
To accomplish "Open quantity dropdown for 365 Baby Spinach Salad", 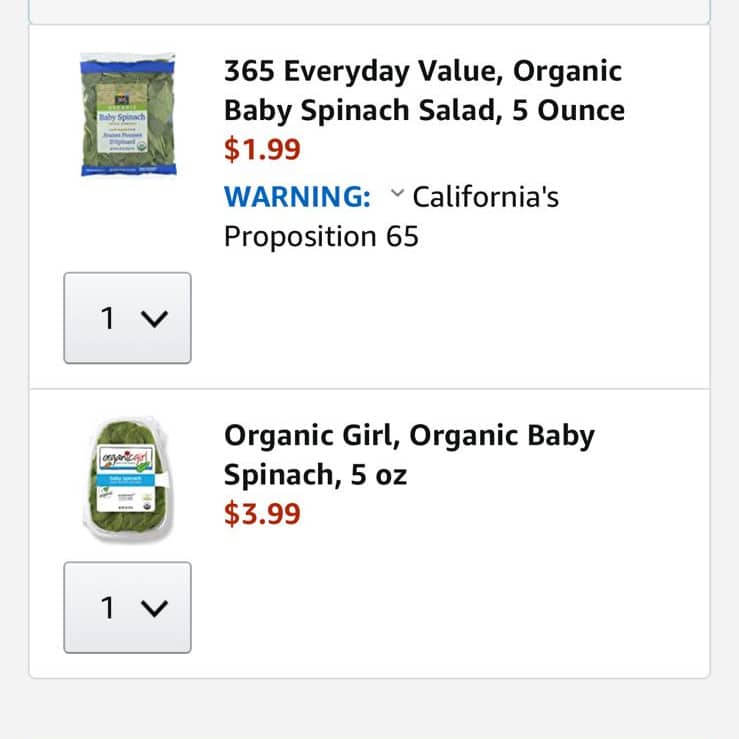I will pos(127,318).
